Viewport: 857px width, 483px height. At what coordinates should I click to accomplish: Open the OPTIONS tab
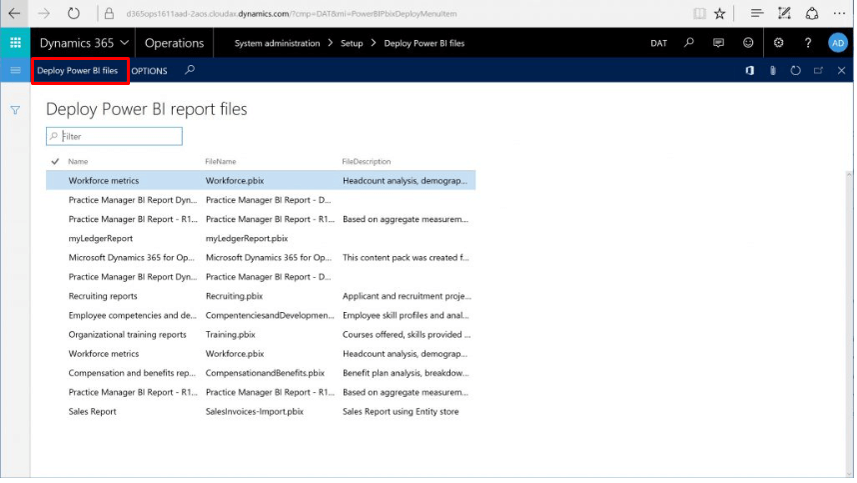(149, 71)
